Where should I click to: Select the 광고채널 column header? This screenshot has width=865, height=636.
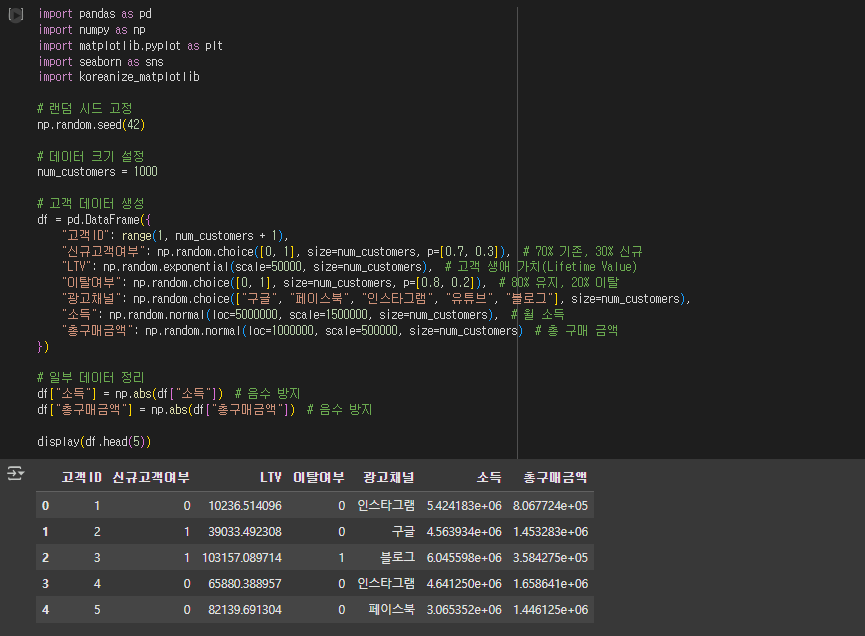click(389, 477)
